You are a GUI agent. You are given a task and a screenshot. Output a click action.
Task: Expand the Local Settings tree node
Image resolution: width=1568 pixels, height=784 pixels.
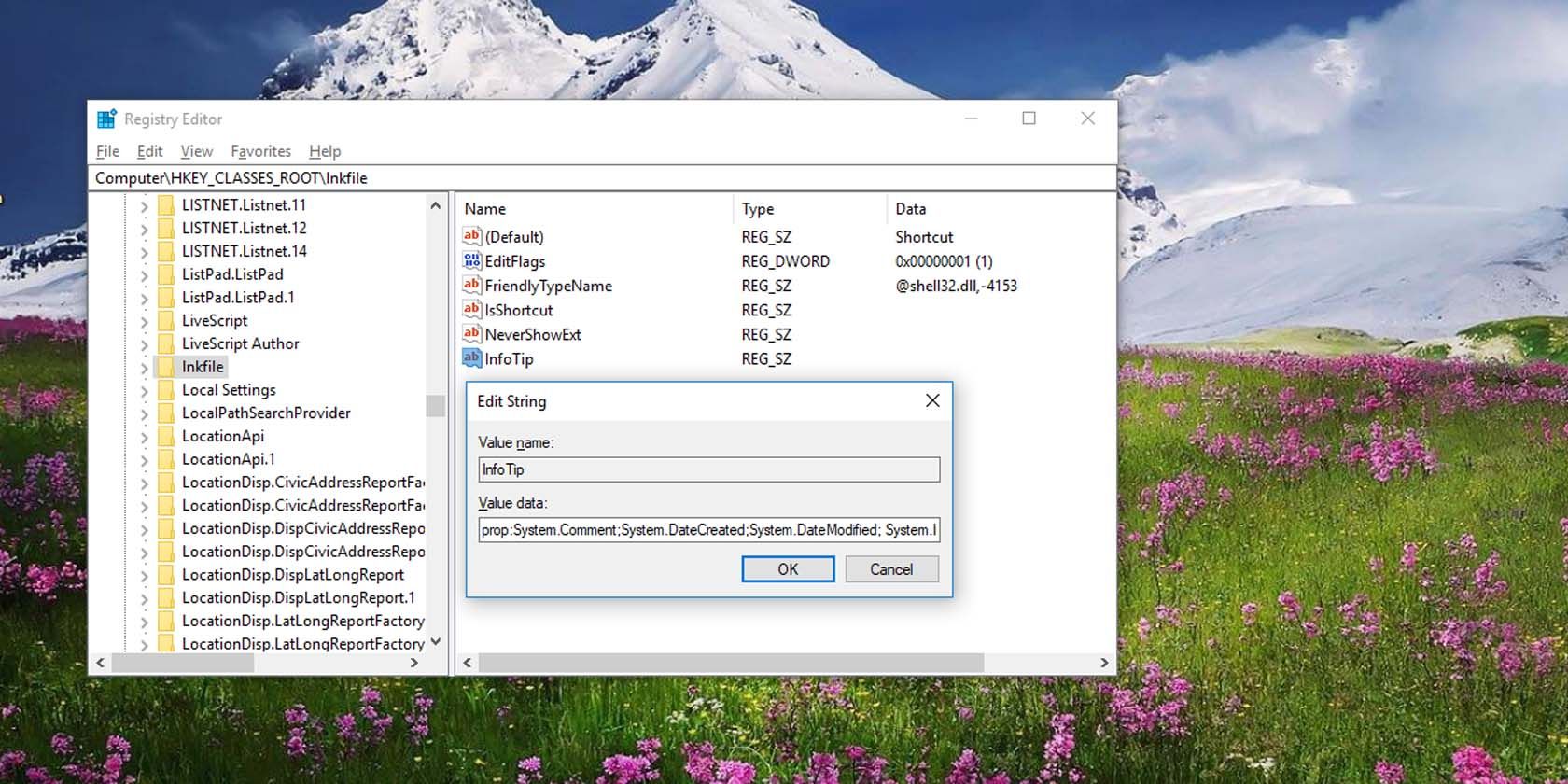pyautogui.click(x=144, y=391)
